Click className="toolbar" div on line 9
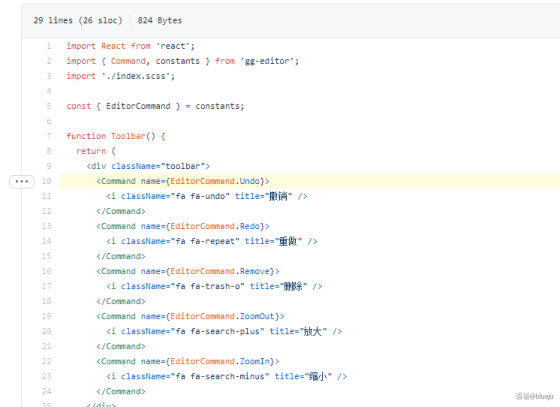 coord(148,166)
